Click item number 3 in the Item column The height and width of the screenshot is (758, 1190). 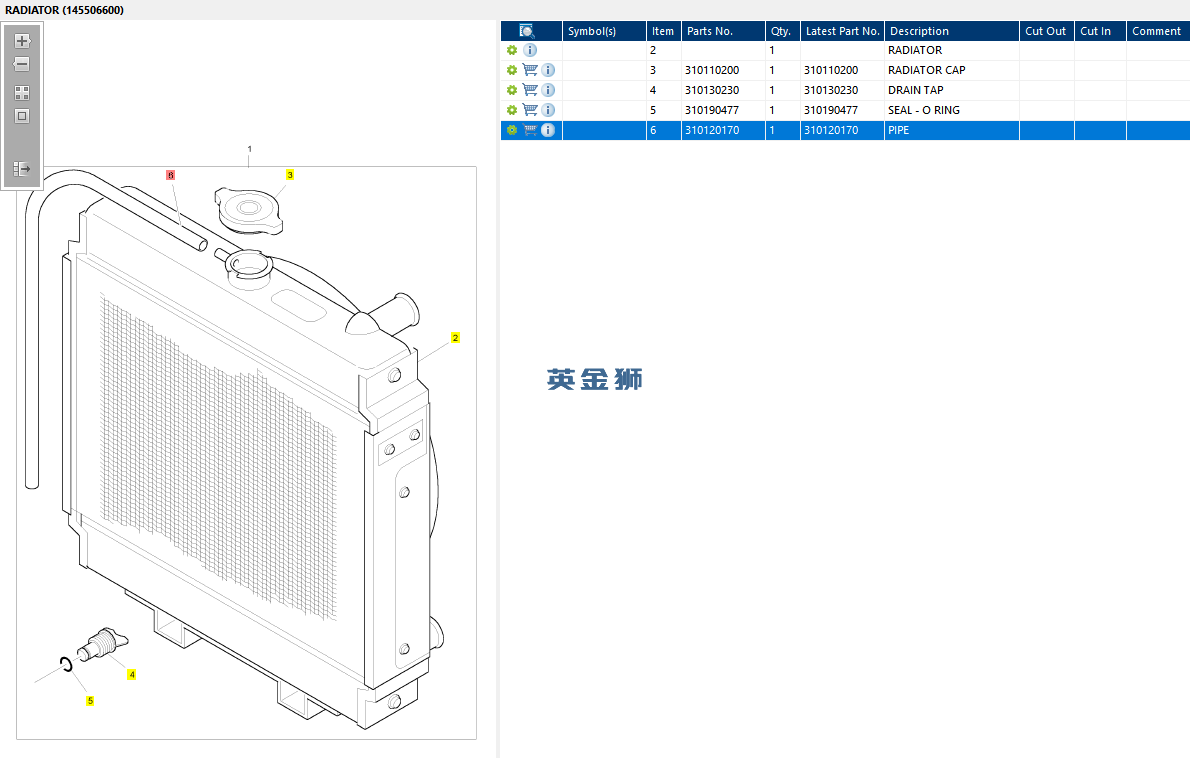653,70
